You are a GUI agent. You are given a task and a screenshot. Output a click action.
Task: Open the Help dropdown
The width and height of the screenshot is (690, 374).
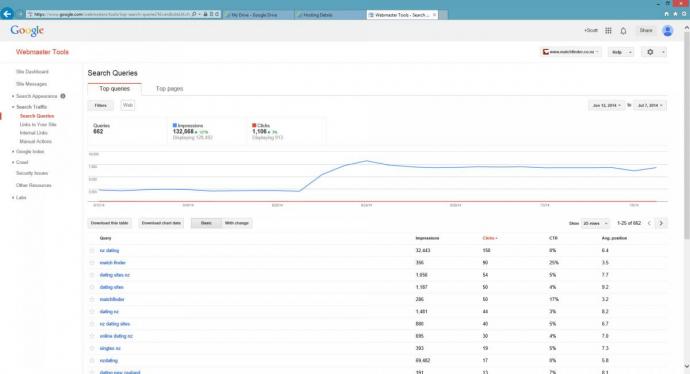pyautogui.click(x=621, y=52)
